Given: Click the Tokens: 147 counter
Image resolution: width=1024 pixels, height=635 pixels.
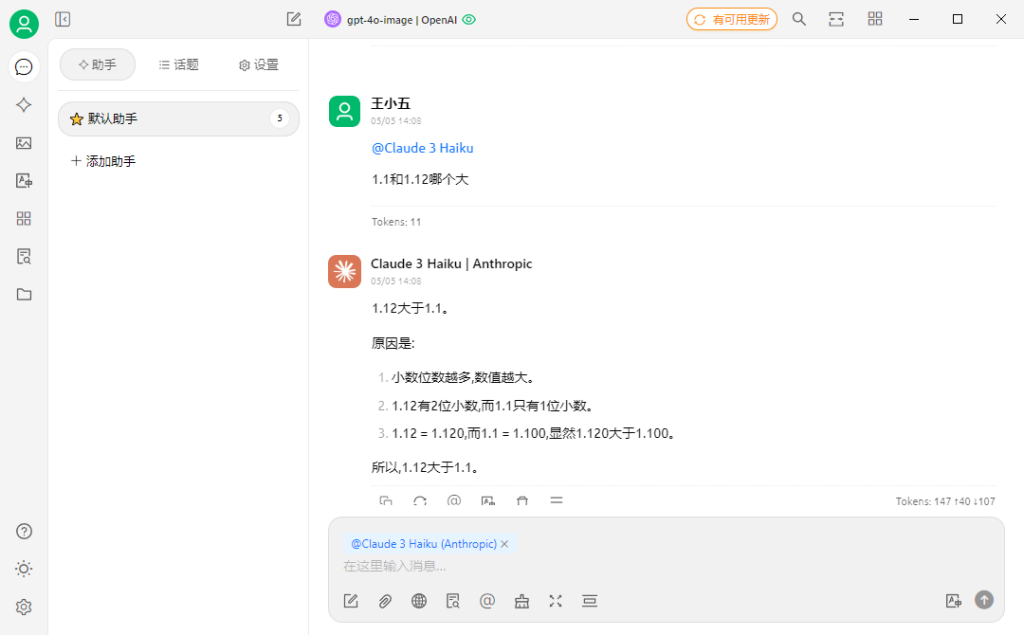Looking at the screenshot, I should (x=945, y=502).
